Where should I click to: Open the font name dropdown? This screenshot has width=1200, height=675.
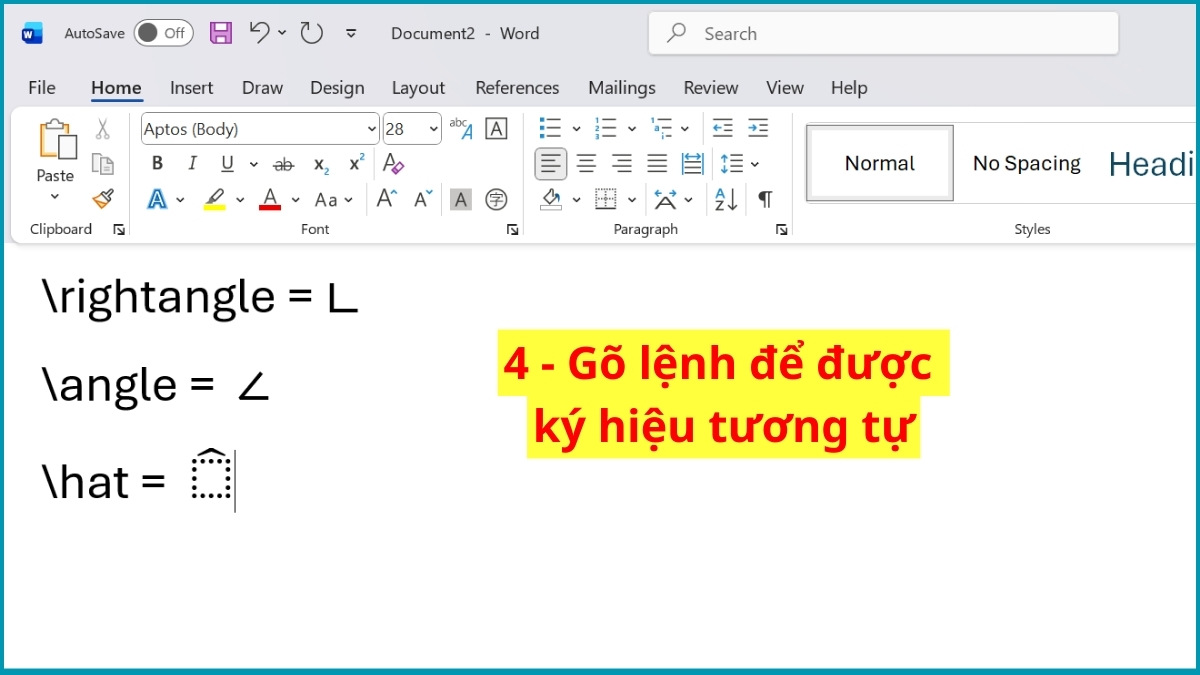(372, 129)
